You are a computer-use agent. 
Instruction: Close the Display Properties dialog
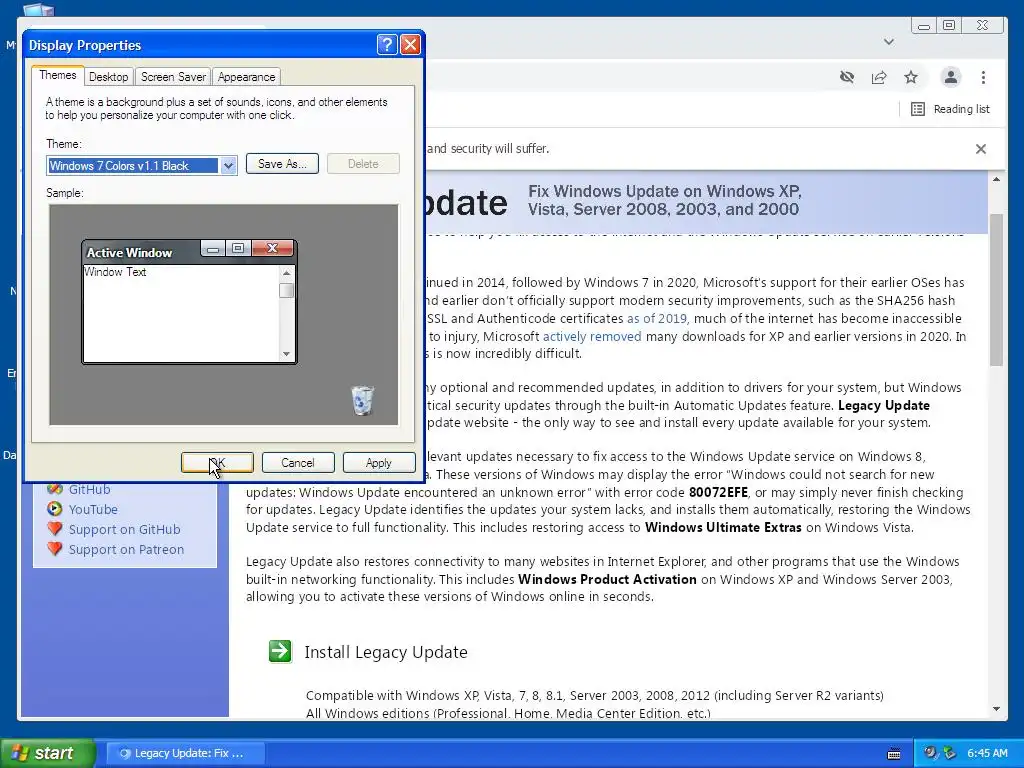(410, 44)
